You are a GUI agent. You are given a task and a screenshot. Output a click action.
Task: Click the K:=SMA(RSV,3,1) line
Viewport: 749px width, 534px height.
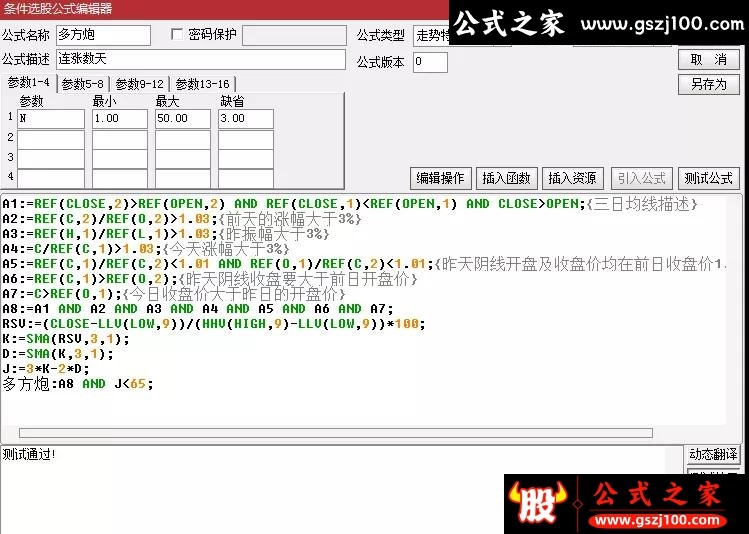pyautogui.click(x=65, y=339)
